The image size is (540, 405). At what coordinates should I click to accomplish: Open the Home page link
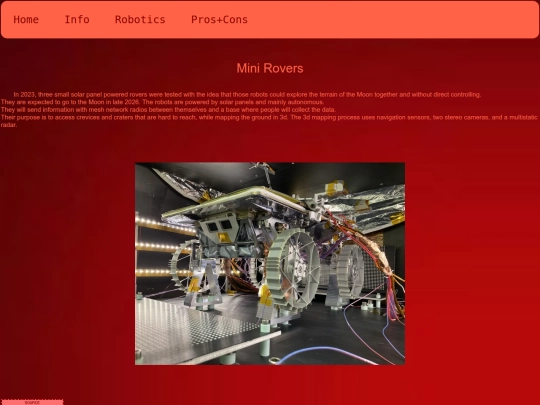pyautogui.click(x=26, y=20)
